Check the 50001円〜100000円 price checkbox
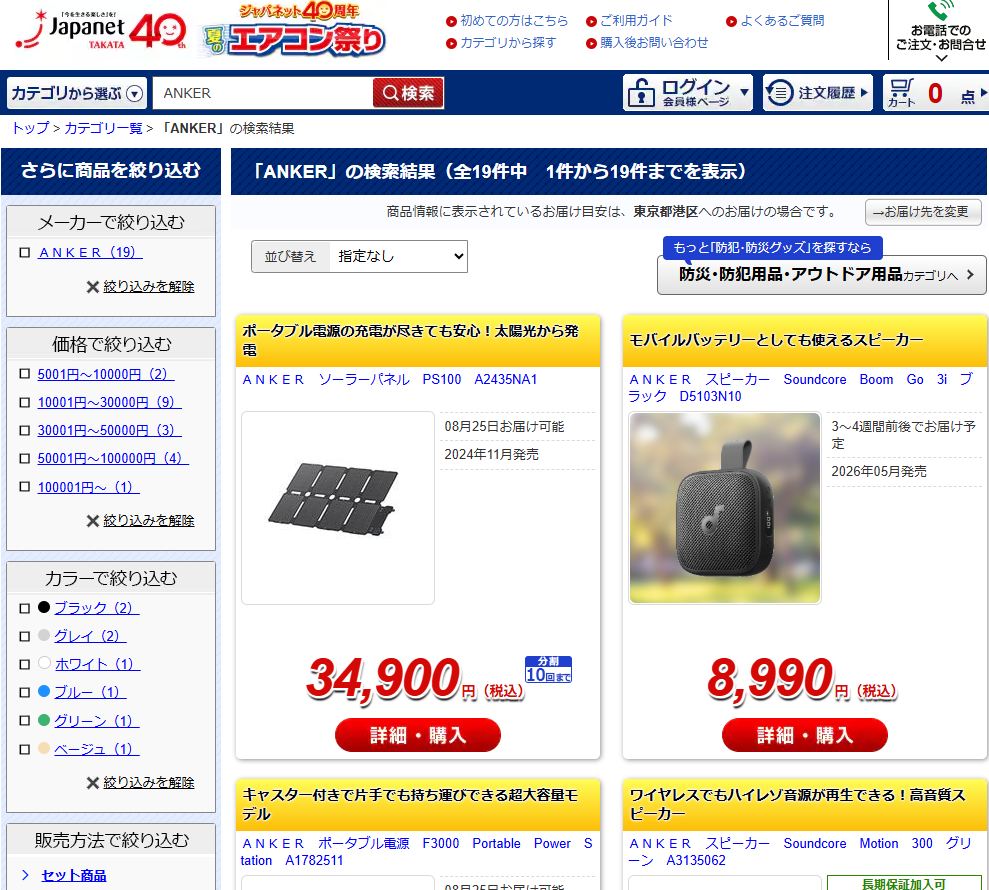 tap(25, 458)
